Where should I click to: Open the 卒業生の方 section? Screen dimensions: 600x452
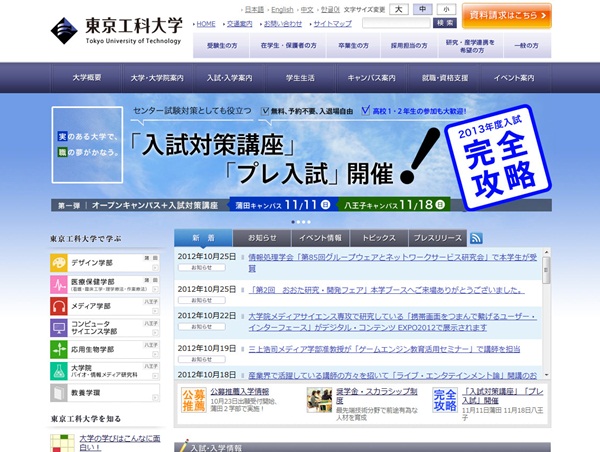353,46
